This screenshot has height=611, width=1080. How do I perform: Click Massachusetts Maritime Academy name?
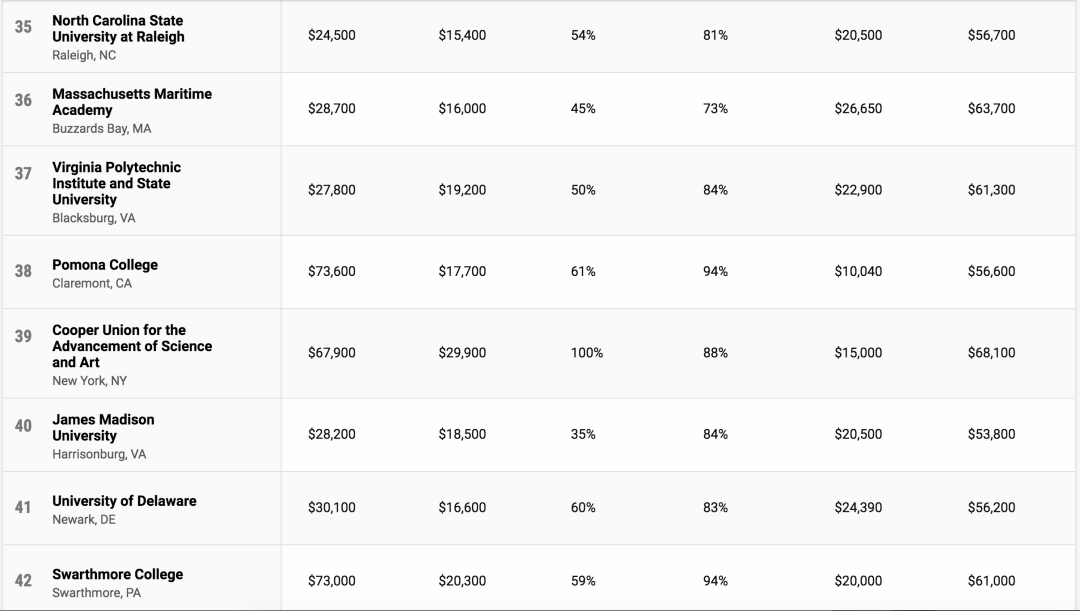click(x=131, y=101)
